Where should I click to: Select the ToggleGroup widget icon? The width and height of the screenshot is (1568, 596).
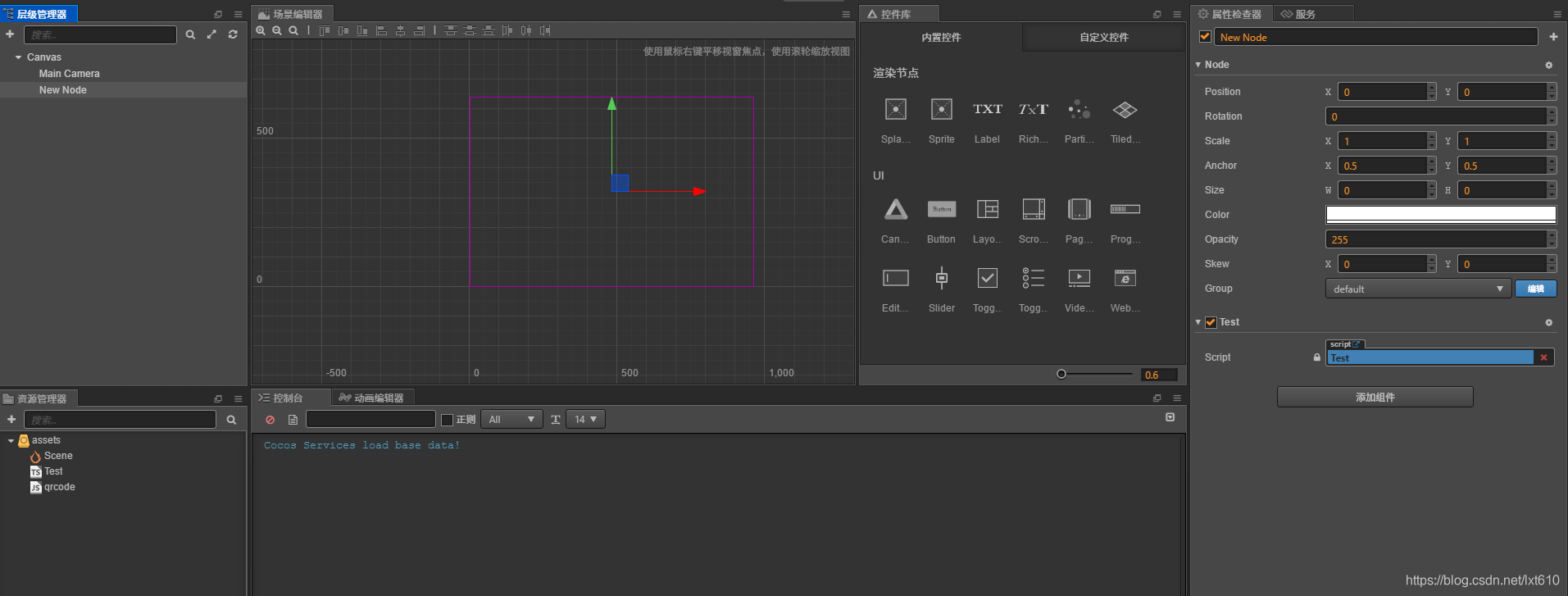(1034, 278)
